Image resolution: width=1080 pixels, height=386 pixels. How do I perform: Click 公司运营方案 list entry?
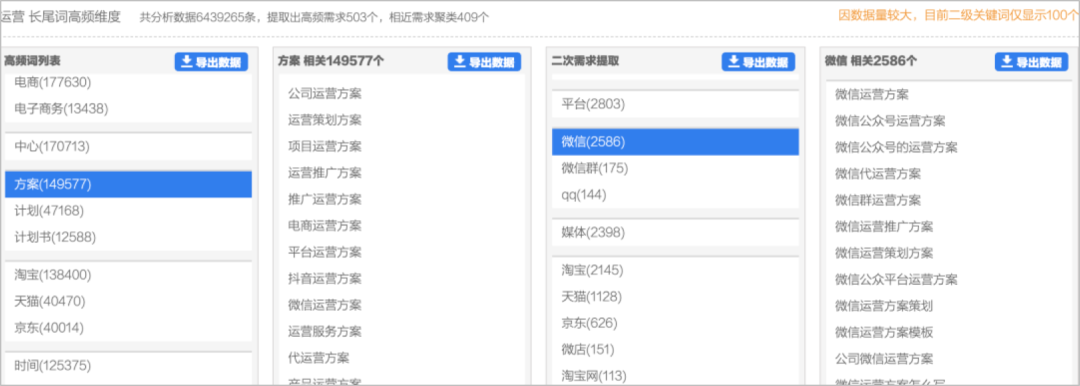[324, 94]
